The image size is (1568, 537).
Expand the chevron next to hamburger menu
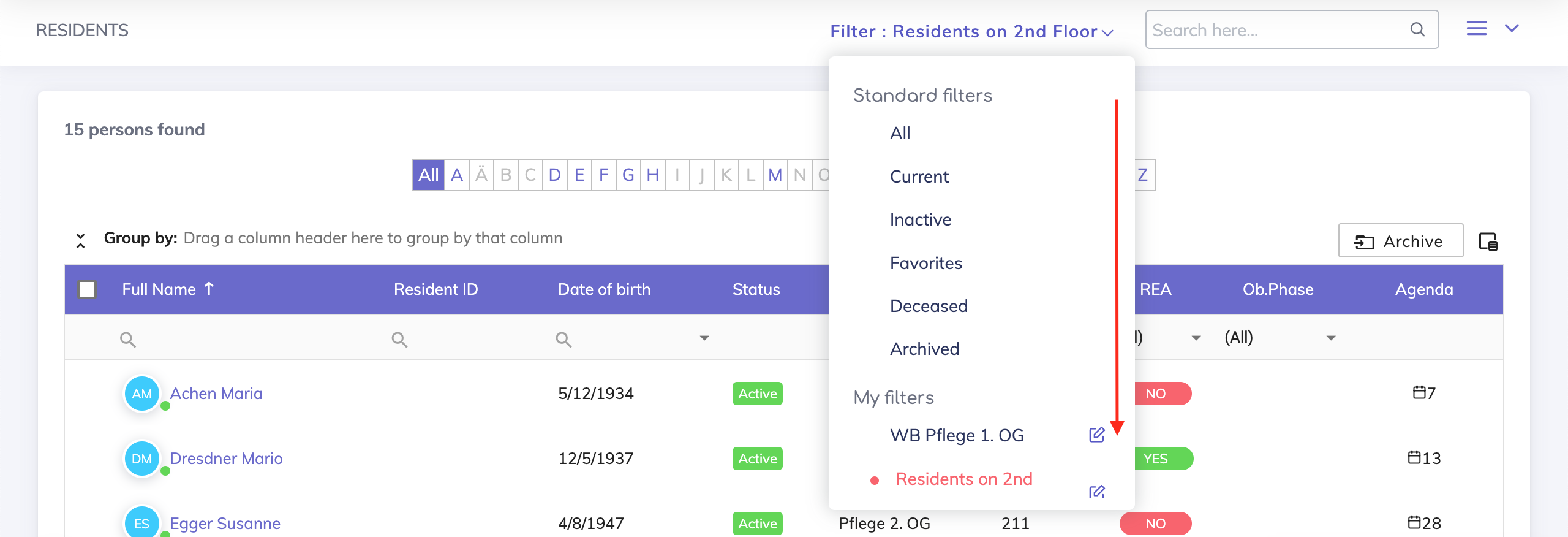1512,28
